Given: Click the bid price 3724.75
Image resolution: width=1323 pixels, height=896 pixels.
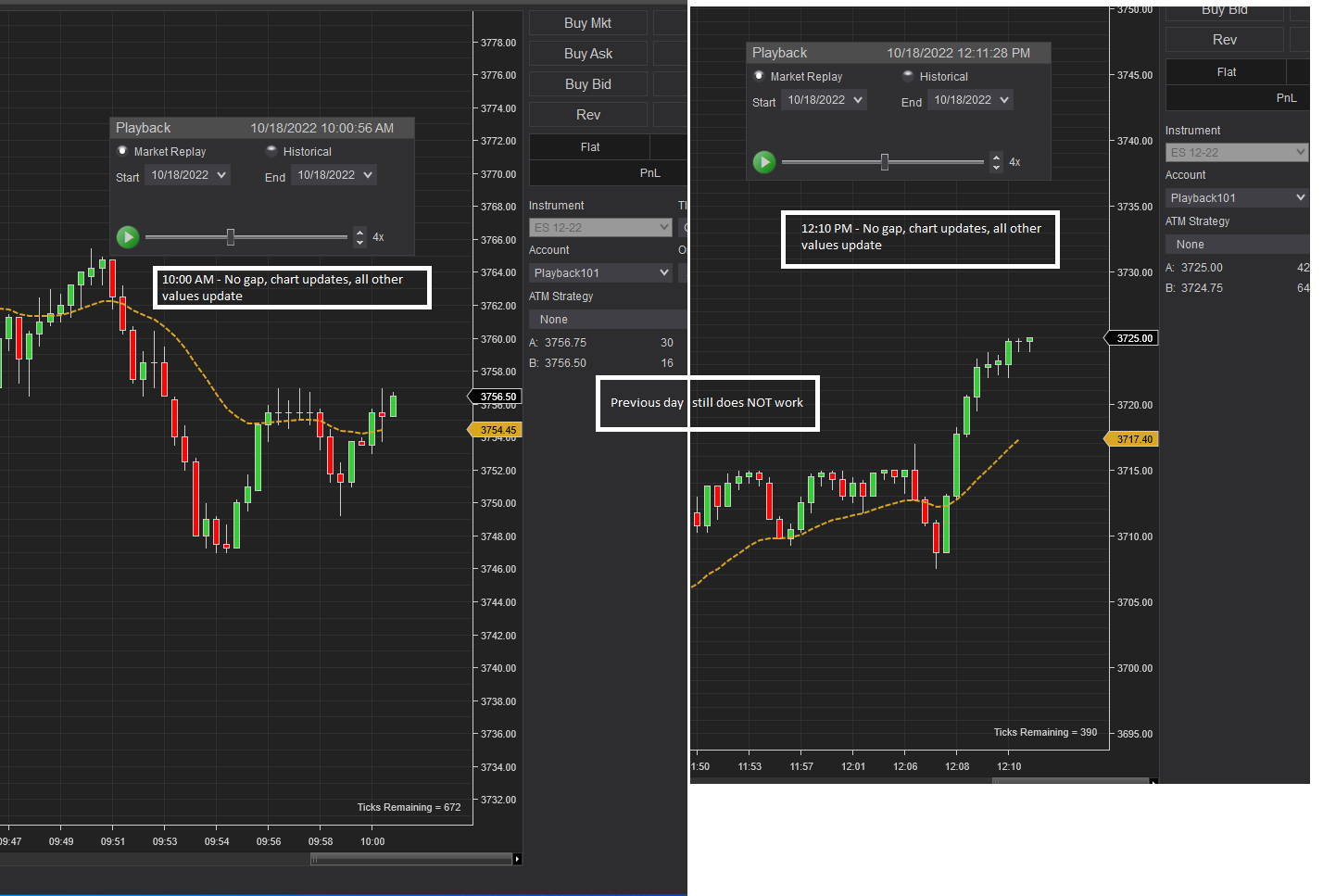Looking at the screenshot, I should 1202,288.
